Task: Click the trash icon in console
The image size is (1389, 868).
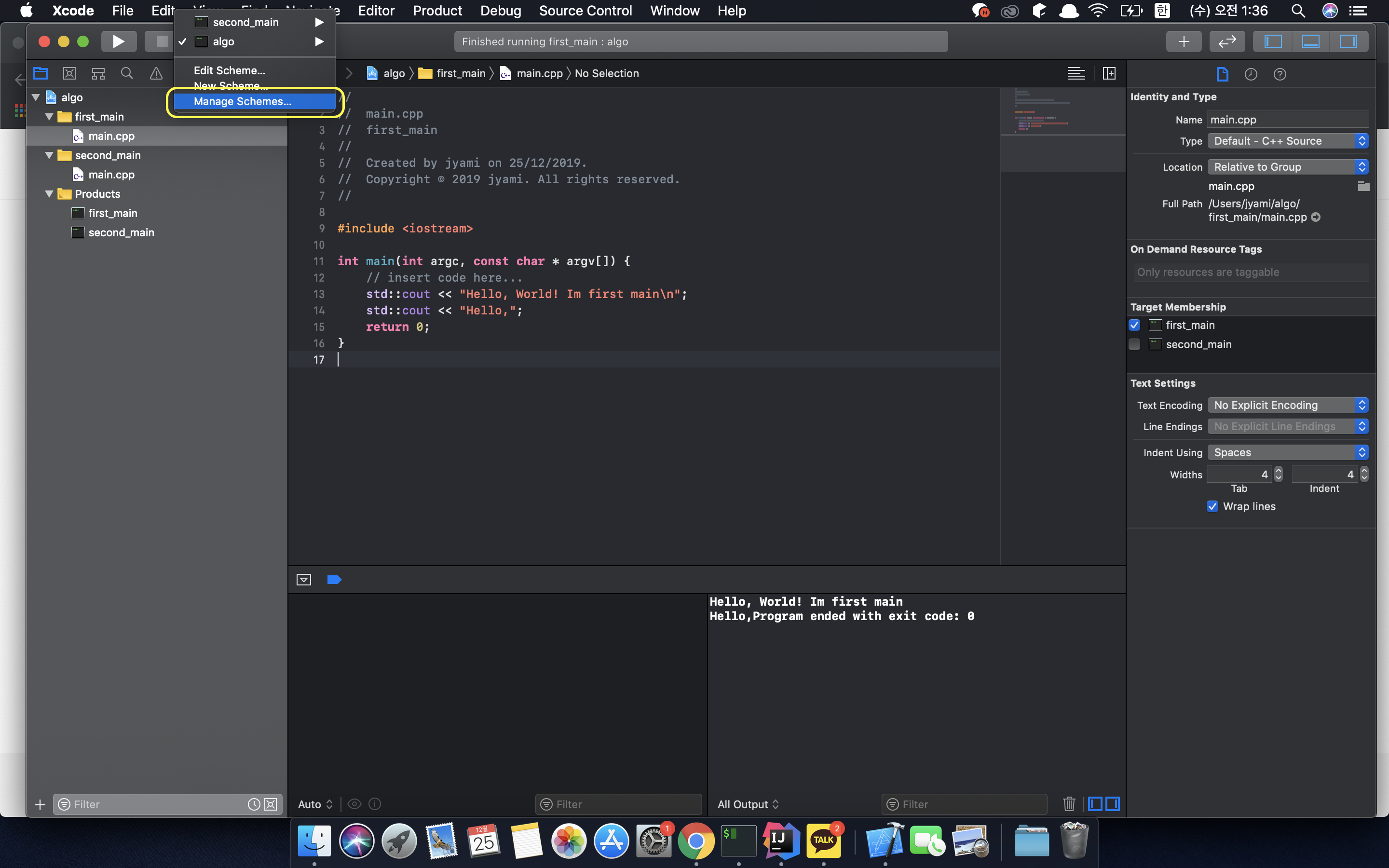Action: click(1068, 804)
